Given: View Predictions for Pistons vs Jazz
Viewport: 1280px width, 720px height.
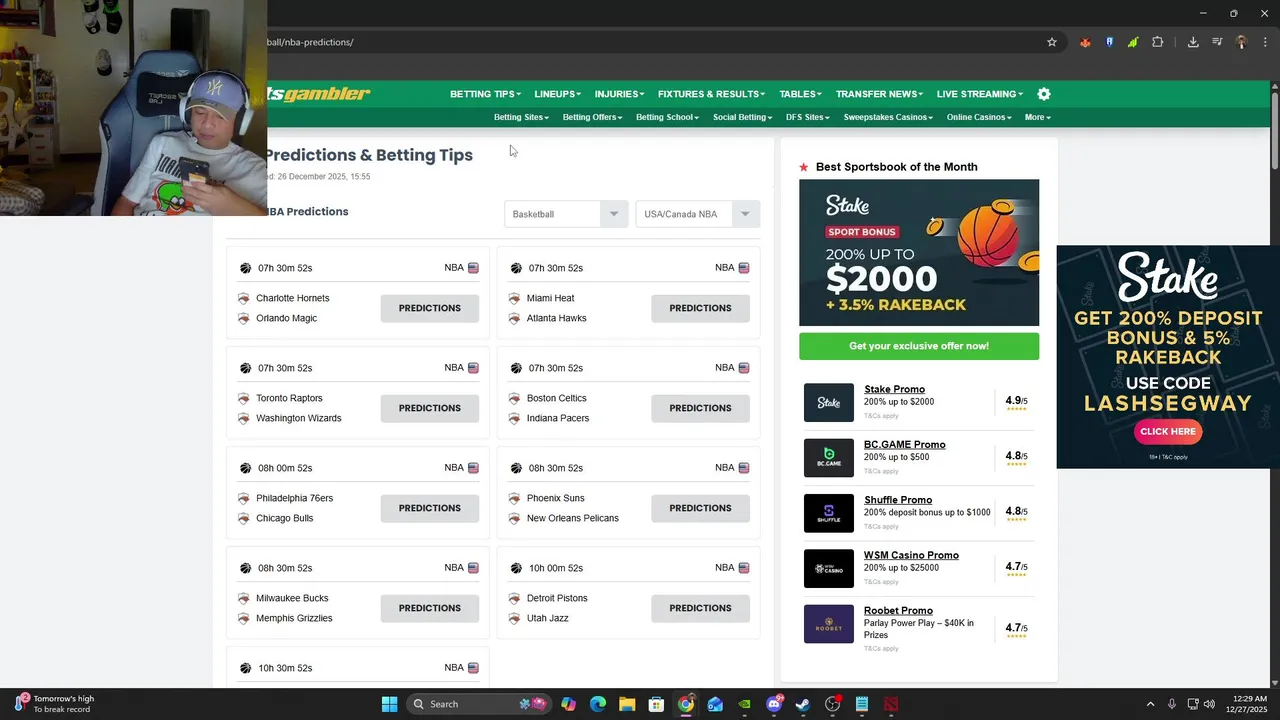Looking at the screenshot, I should click(x=700, y=608).
